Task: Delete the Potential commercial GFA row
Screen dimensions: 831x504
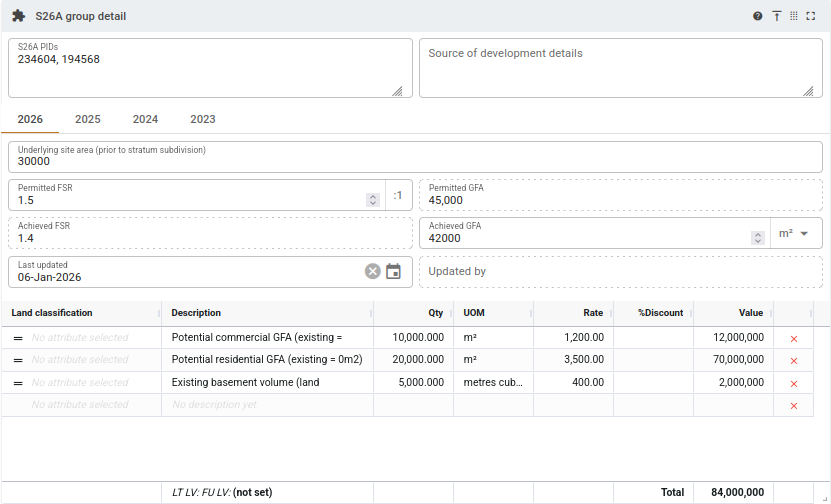Action: click(x=794, y=338)
